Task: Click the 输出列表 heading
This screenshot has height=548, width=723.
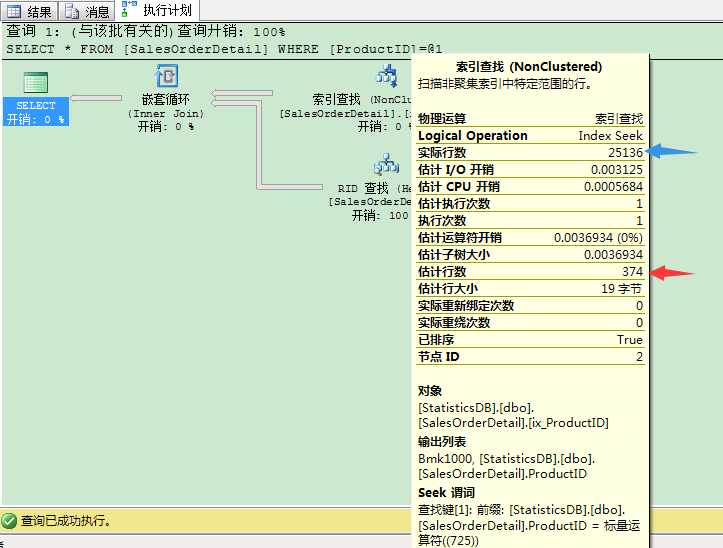Action: click(442, 441)
